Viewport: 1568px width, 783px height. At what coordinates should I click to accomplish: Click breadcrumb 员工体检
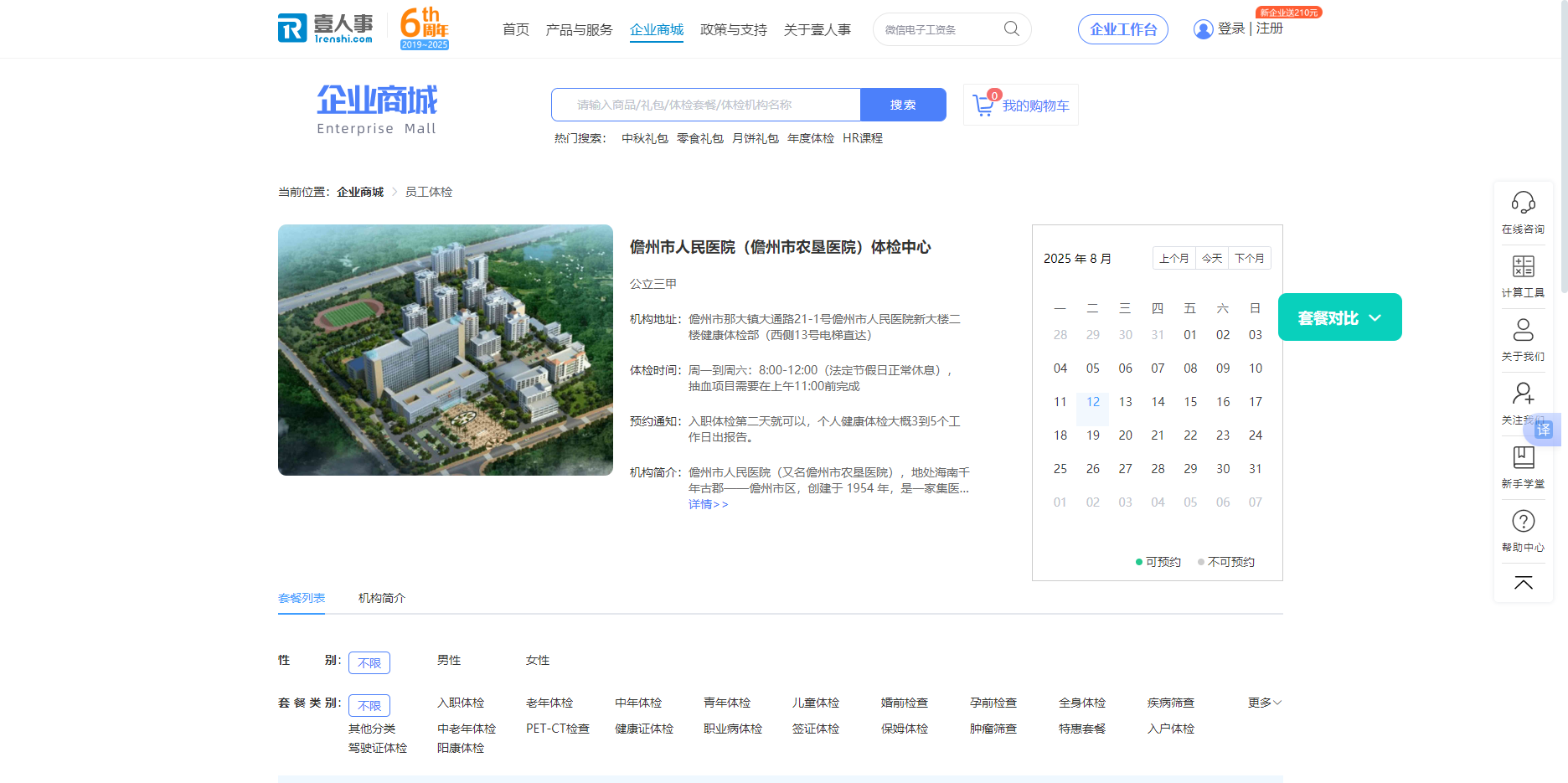tap(429, 192)
